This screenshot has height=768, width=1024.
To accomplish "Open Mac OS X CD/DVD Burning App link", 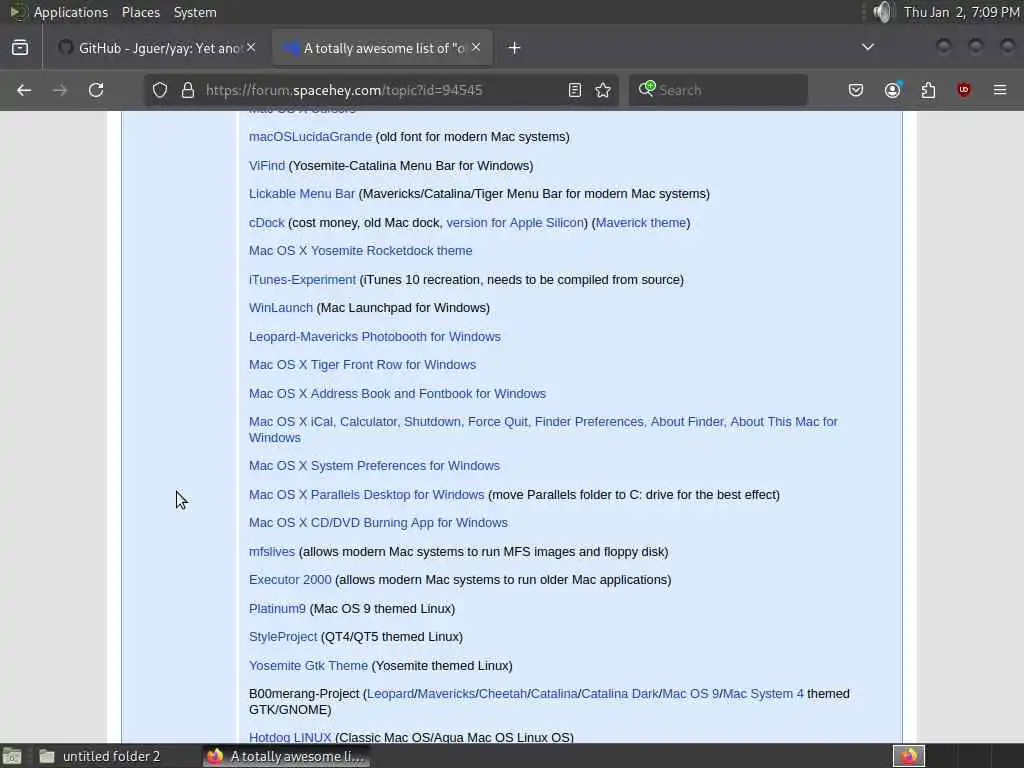I will [x=378, y=522].
